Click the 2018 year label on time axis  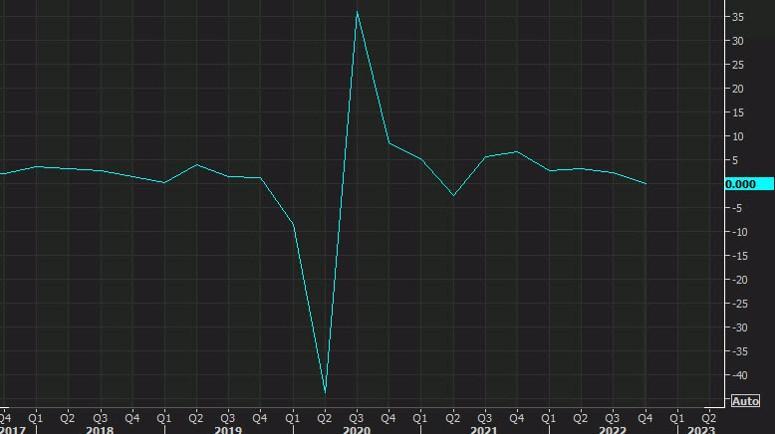pyautogui.click(x=99, y=429)
